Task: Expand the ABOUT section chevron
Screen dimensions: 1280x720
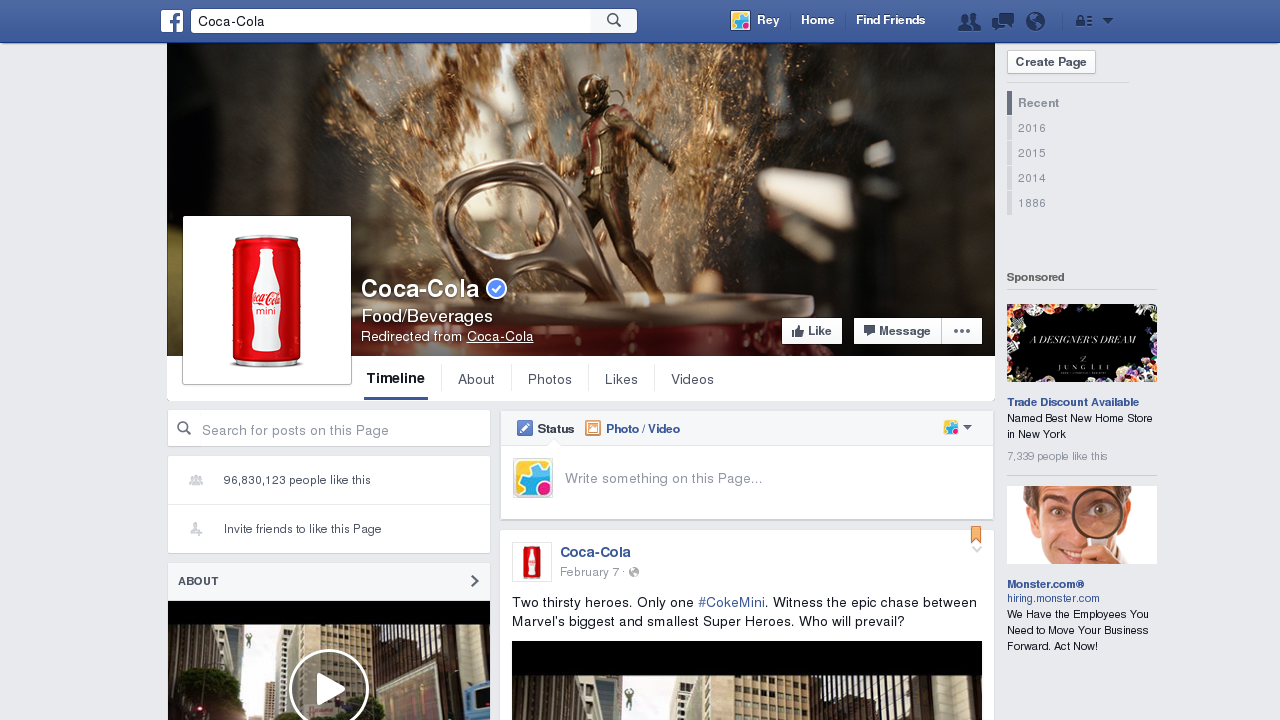Action: (x=475, y=581)
